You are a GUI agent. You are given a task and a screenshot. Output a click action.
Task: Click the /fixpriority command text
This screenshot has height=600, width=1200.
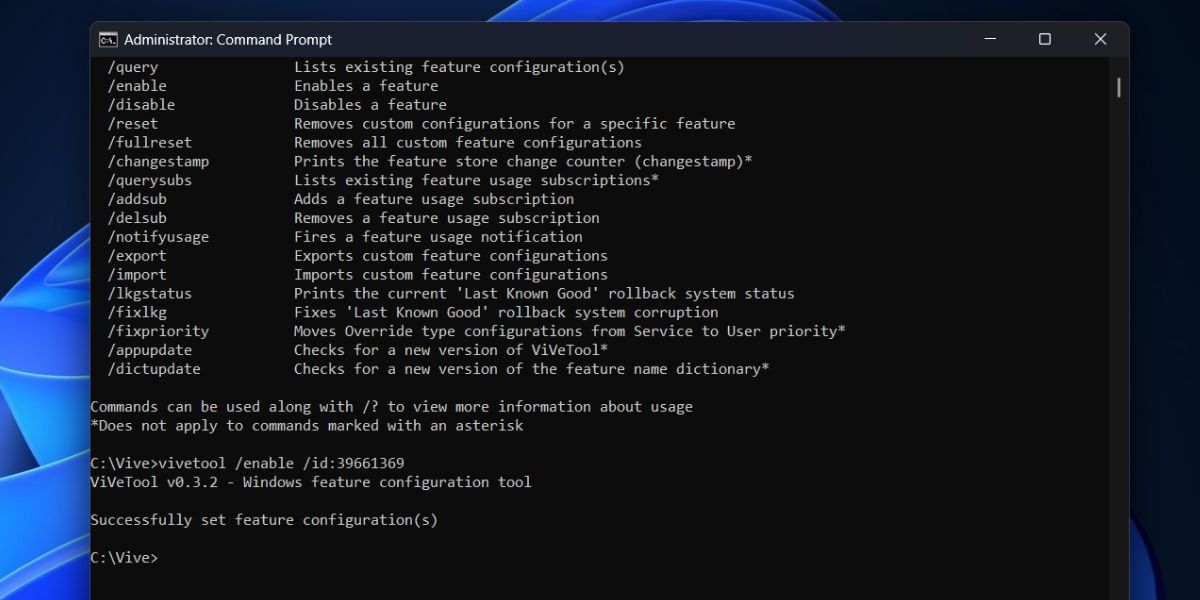(158, 331)
